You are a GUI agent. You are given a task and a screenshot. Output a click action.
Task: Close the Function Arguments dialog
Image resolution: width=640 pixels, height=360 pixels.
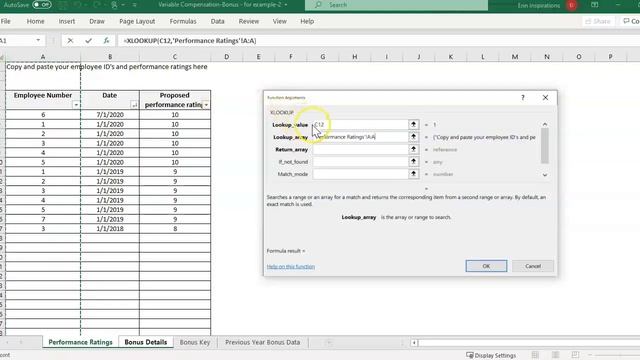pyautogui.click(x=545, y=98)
